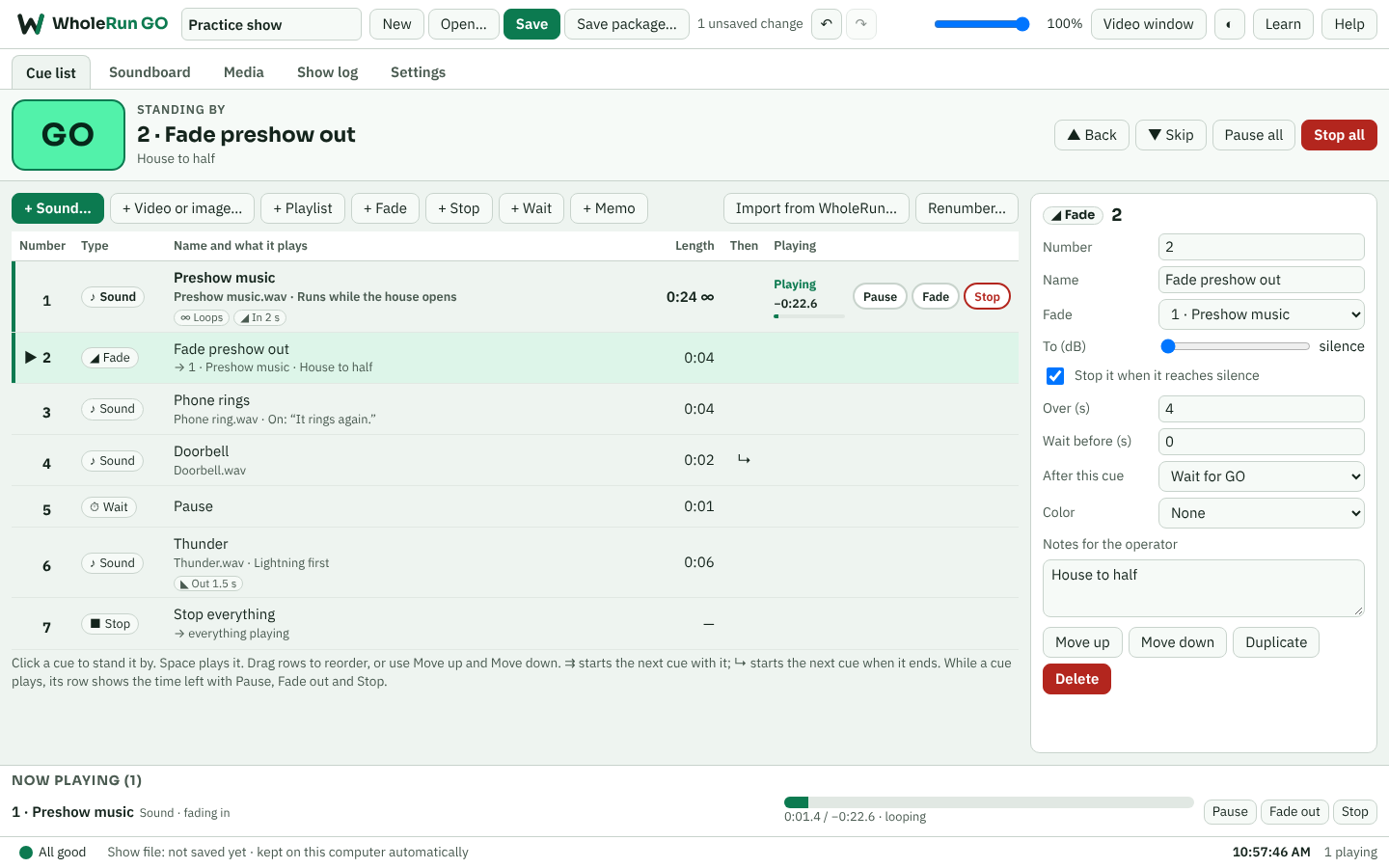
Task: Hit the big GO button
Action: click(x=68, y=135)
